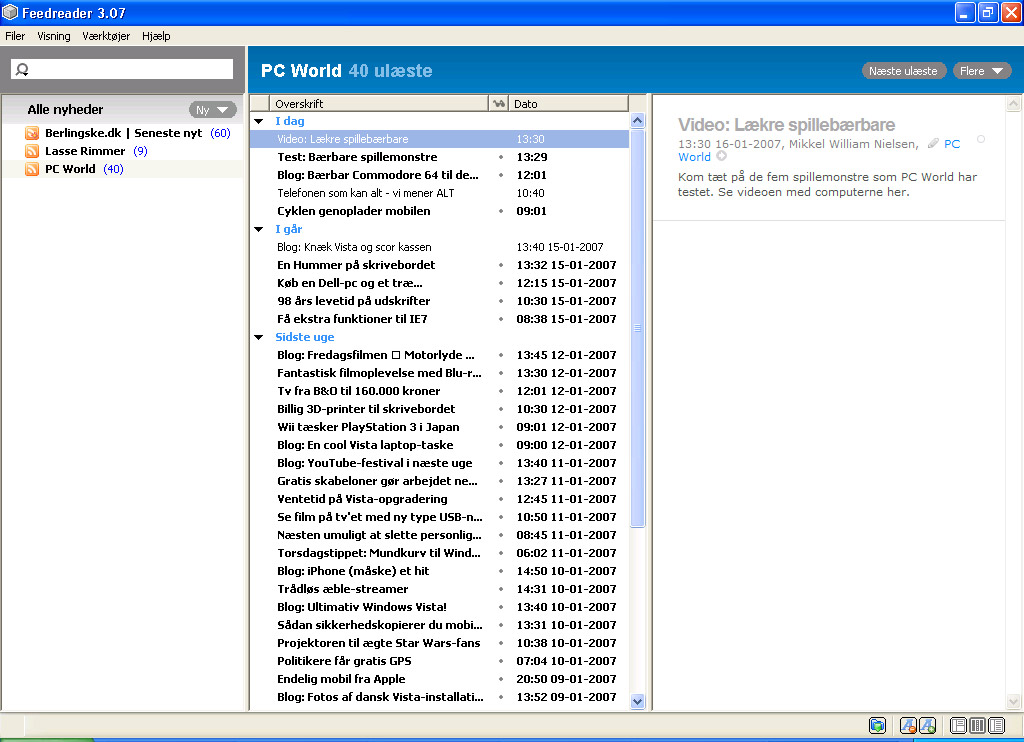The height and width of the screenshot is (742, 1024).
Task: Select the leftmost pane layout icon
Action: [959, 726]
